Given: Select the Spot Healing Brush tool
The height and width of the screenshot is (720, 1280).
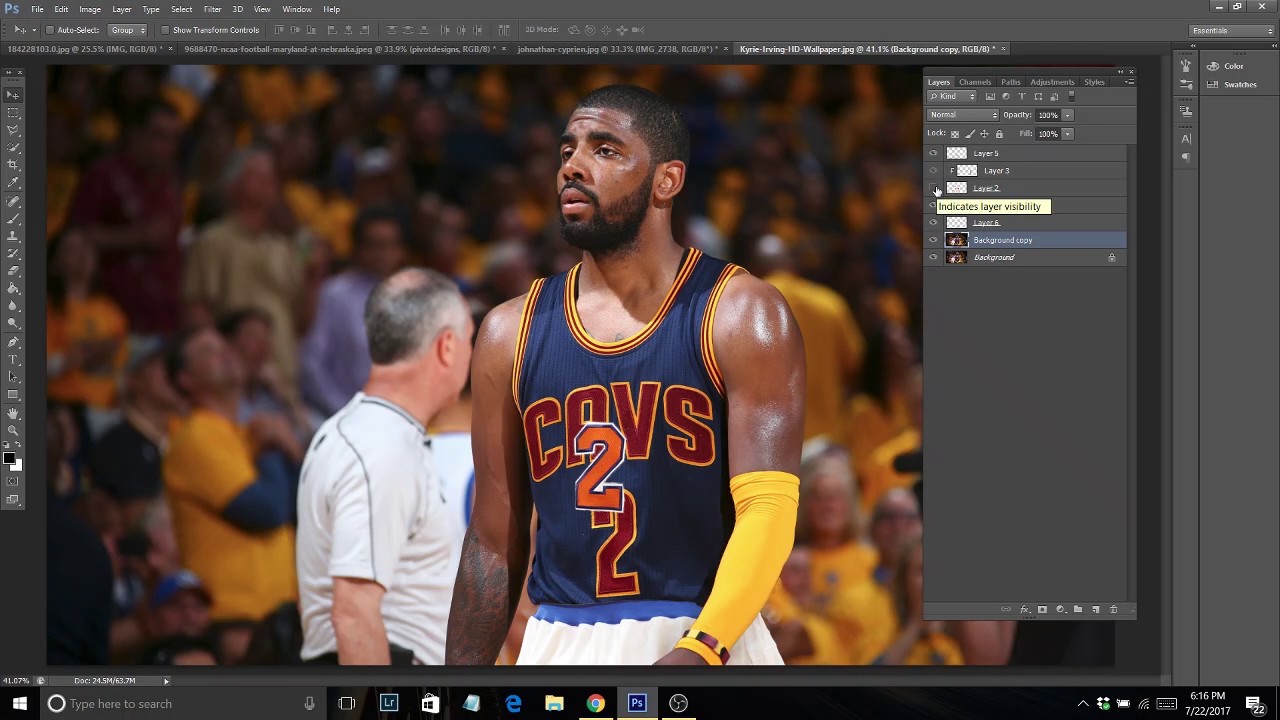Looking at the screenshot, I should [x=13, y=201].
